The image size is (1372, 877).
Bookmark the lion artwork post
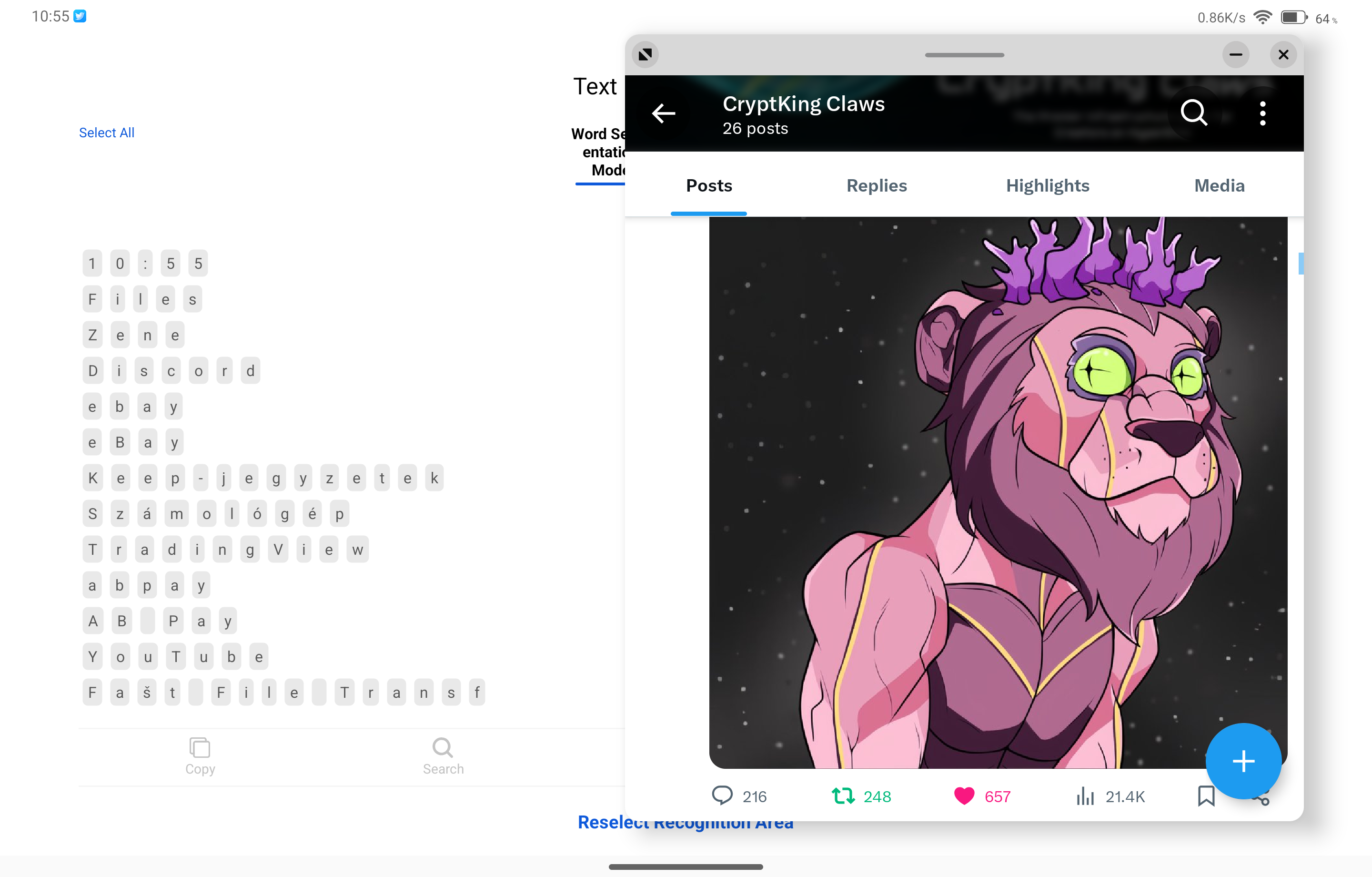pos(1206,795)
